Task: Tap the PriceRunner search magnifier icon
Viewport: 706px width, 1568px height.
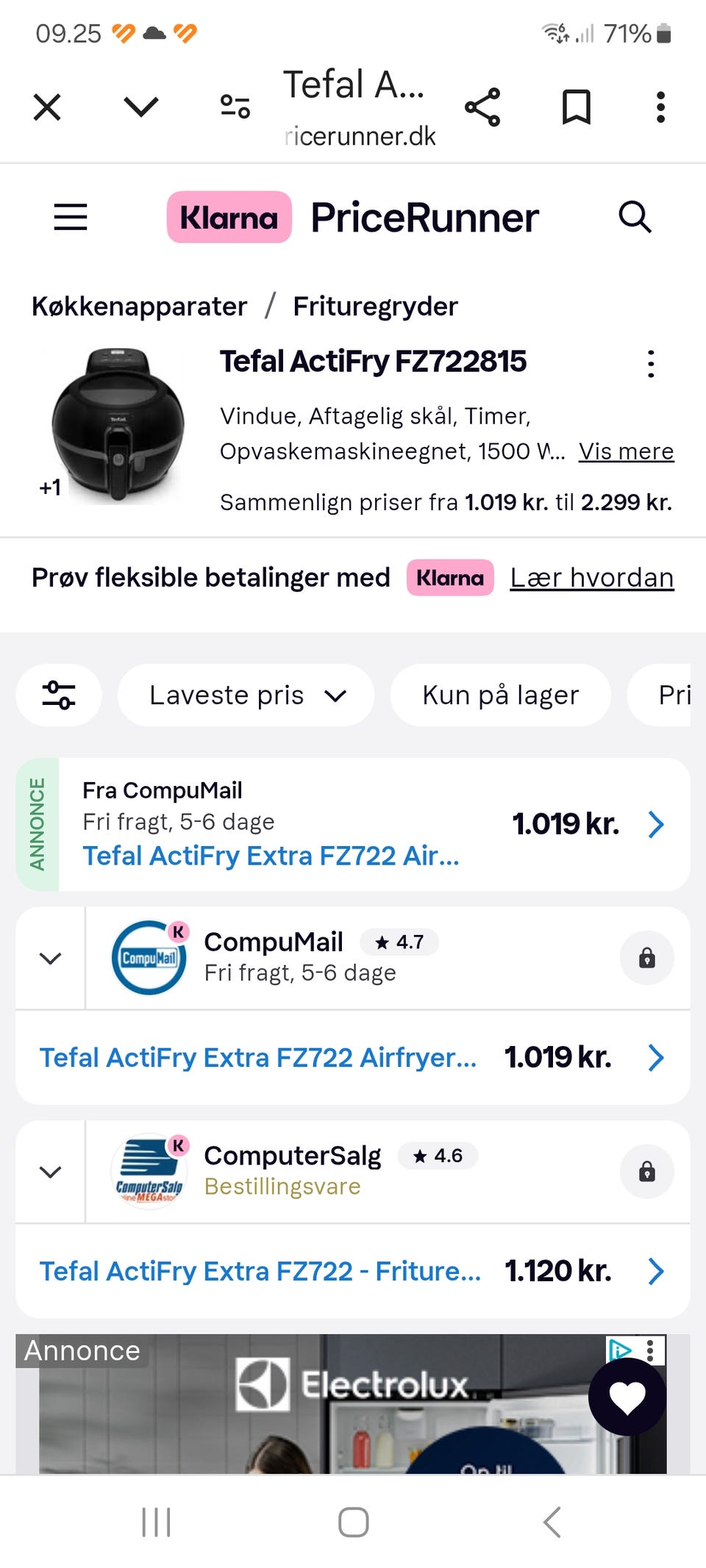Action: pos(635,218)
